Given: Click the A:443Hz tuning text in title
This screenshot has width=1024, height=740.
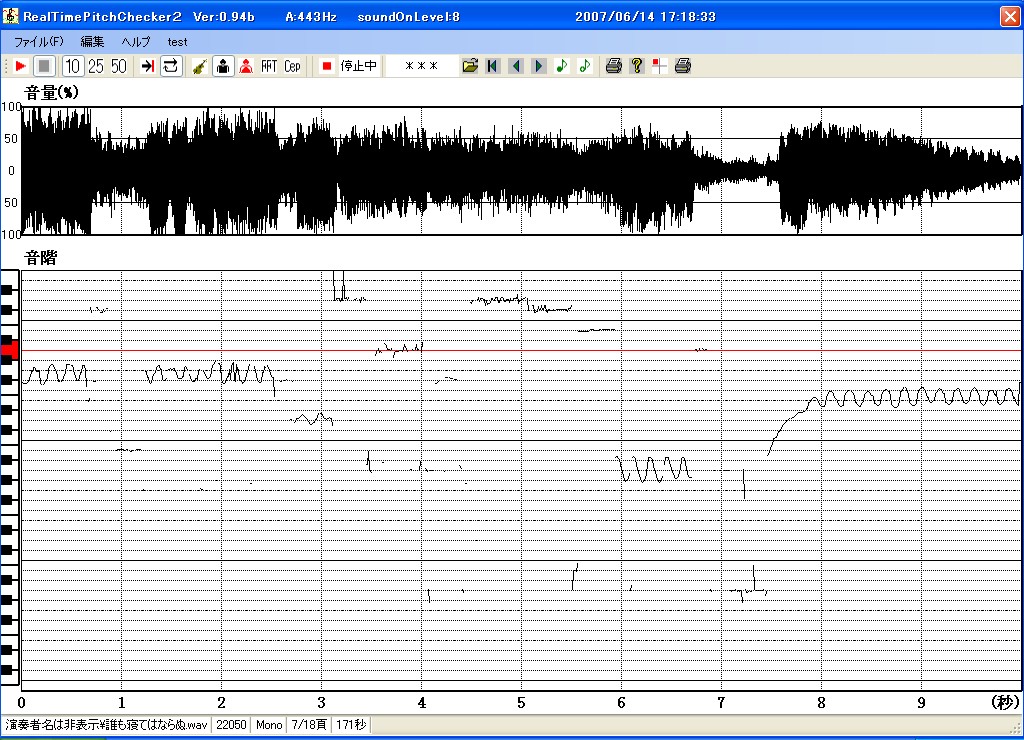Looking at the screenshot, I should tap(311, 16).
